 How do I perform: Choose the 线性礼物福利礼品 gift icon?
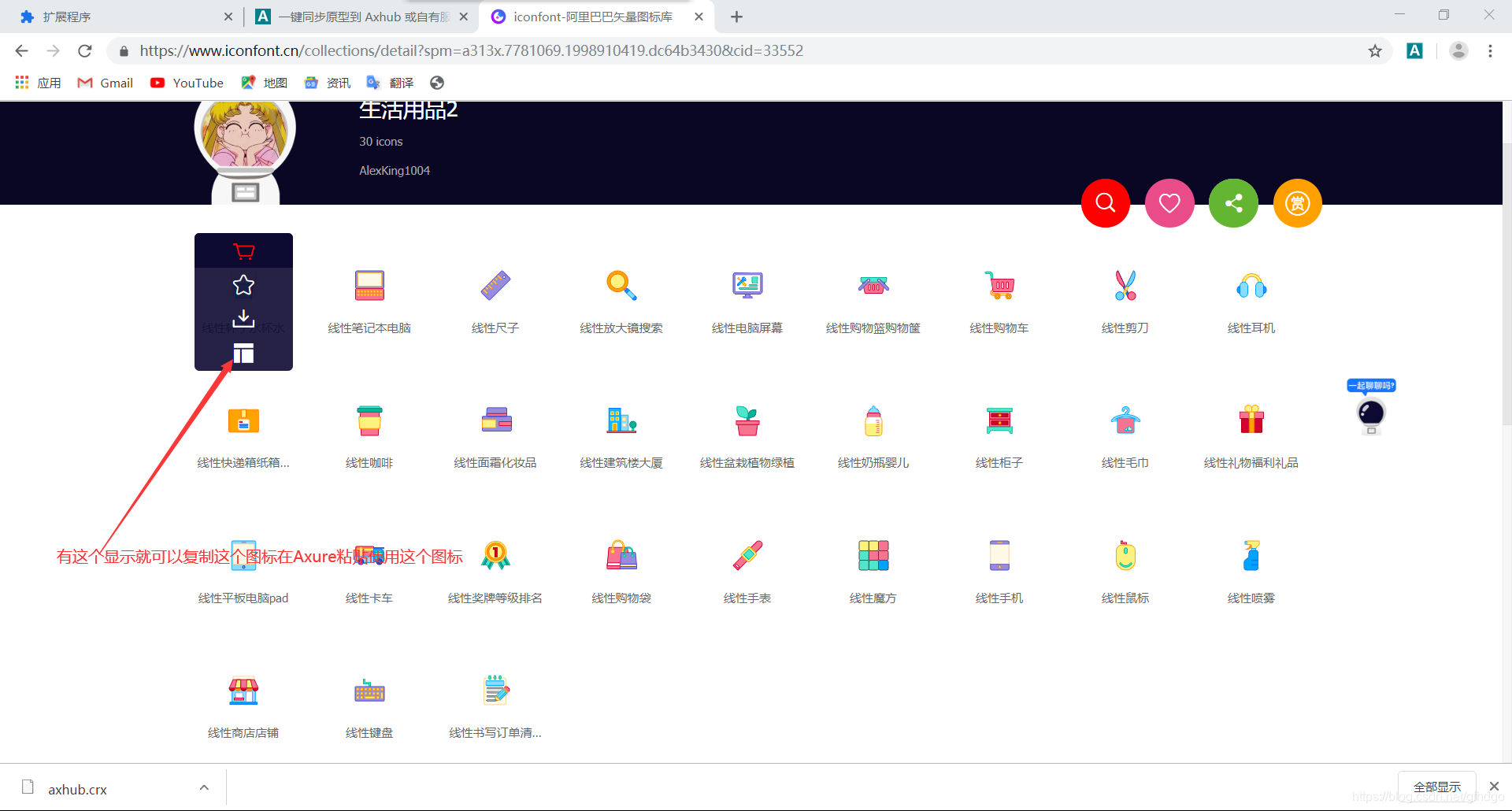(1251, 420)
